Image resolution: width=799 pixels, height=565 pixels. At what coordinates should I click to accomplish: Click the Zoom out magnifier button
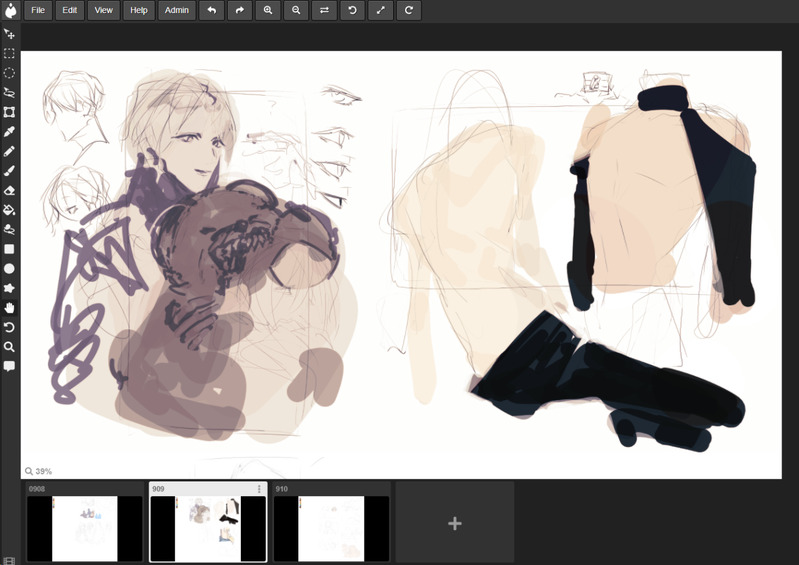click(296, 10)
